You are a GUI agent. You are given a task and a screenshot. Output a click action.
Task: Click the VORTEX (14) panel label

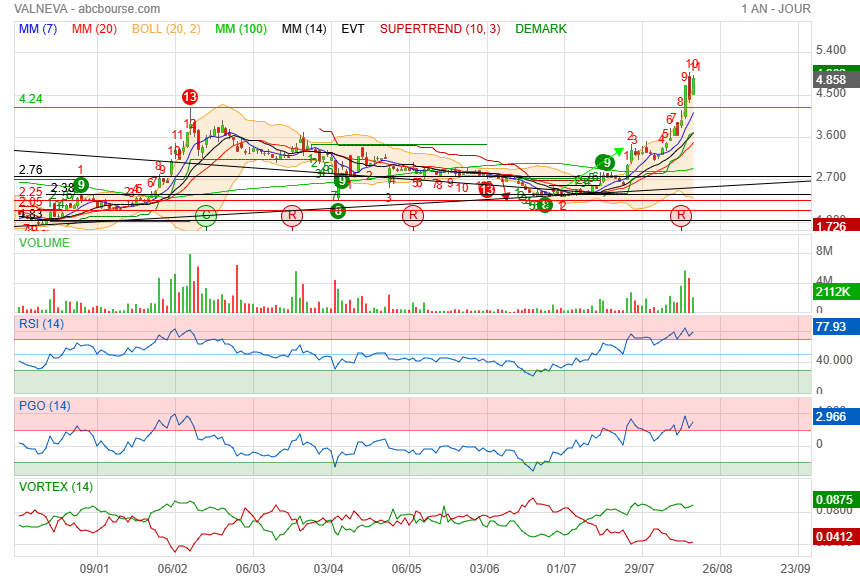pyautogui.click(x=56, y=487)
